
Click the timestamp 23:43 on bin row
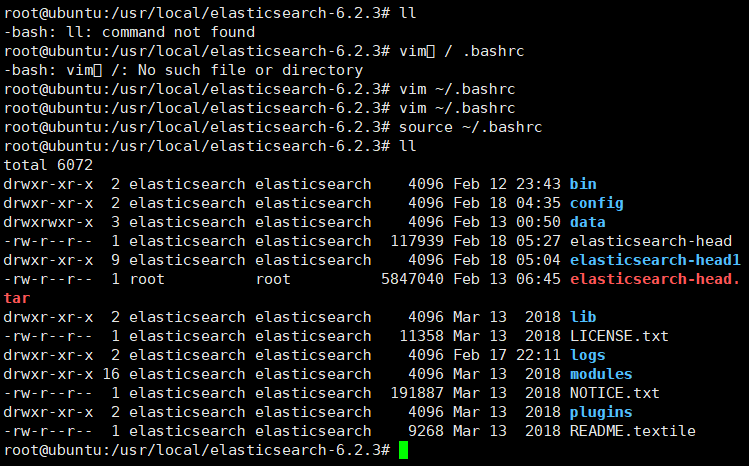tap(538, 184)
